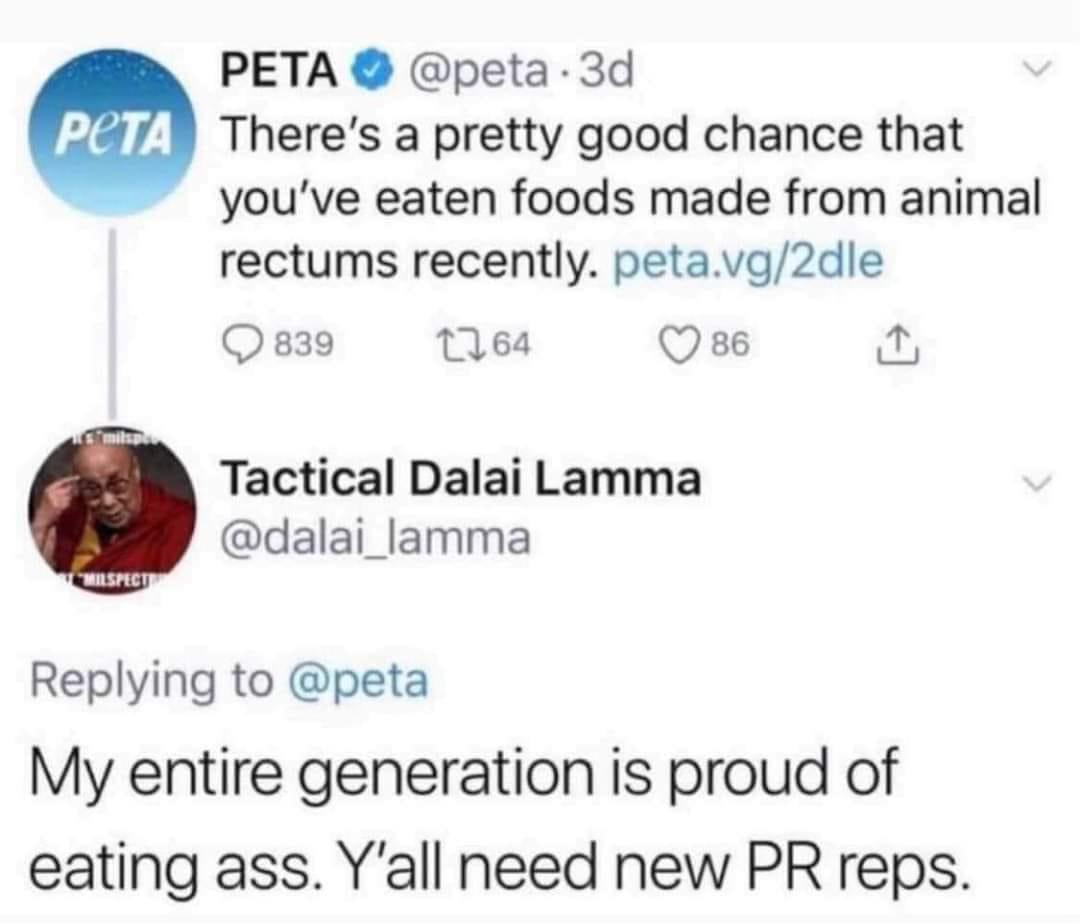This screenshot has height=924, width=1080.
Task: Click the @dalai_lamma handle
Action: (374, 538)
